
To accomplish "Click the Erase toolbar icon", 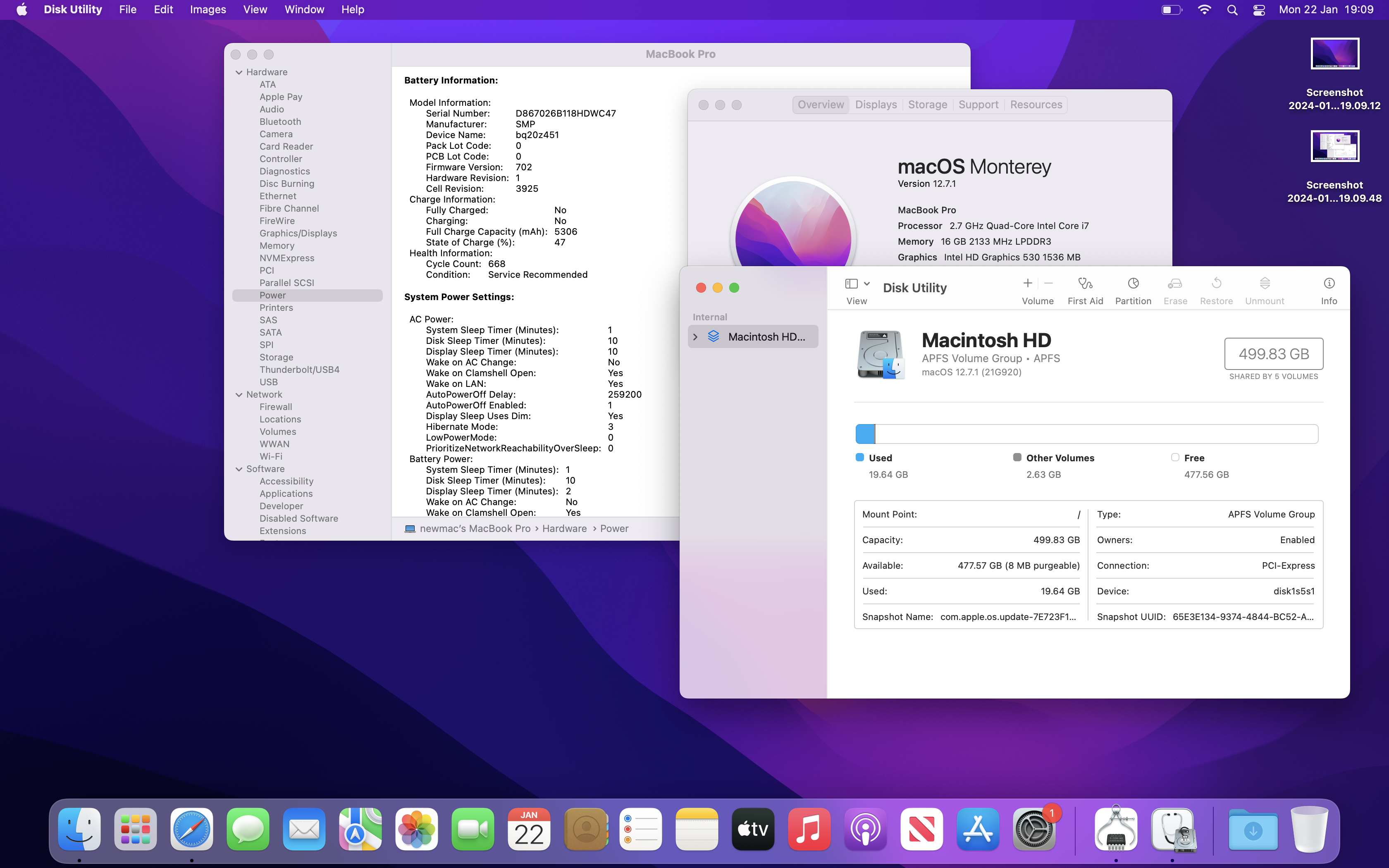I will tap(1175, 284).
